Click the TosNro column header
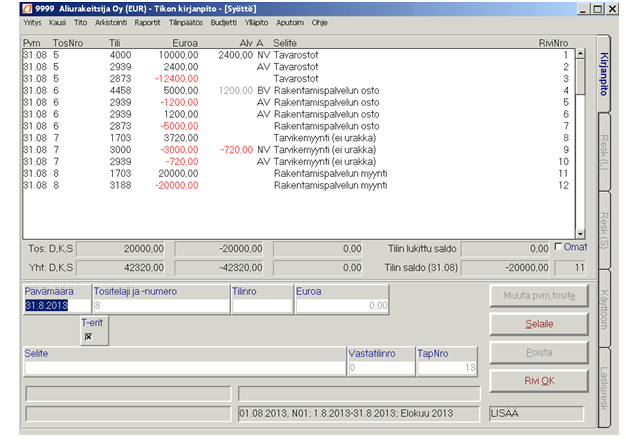Viewport: 626px width, 446px height. click(x=68, y=43)
